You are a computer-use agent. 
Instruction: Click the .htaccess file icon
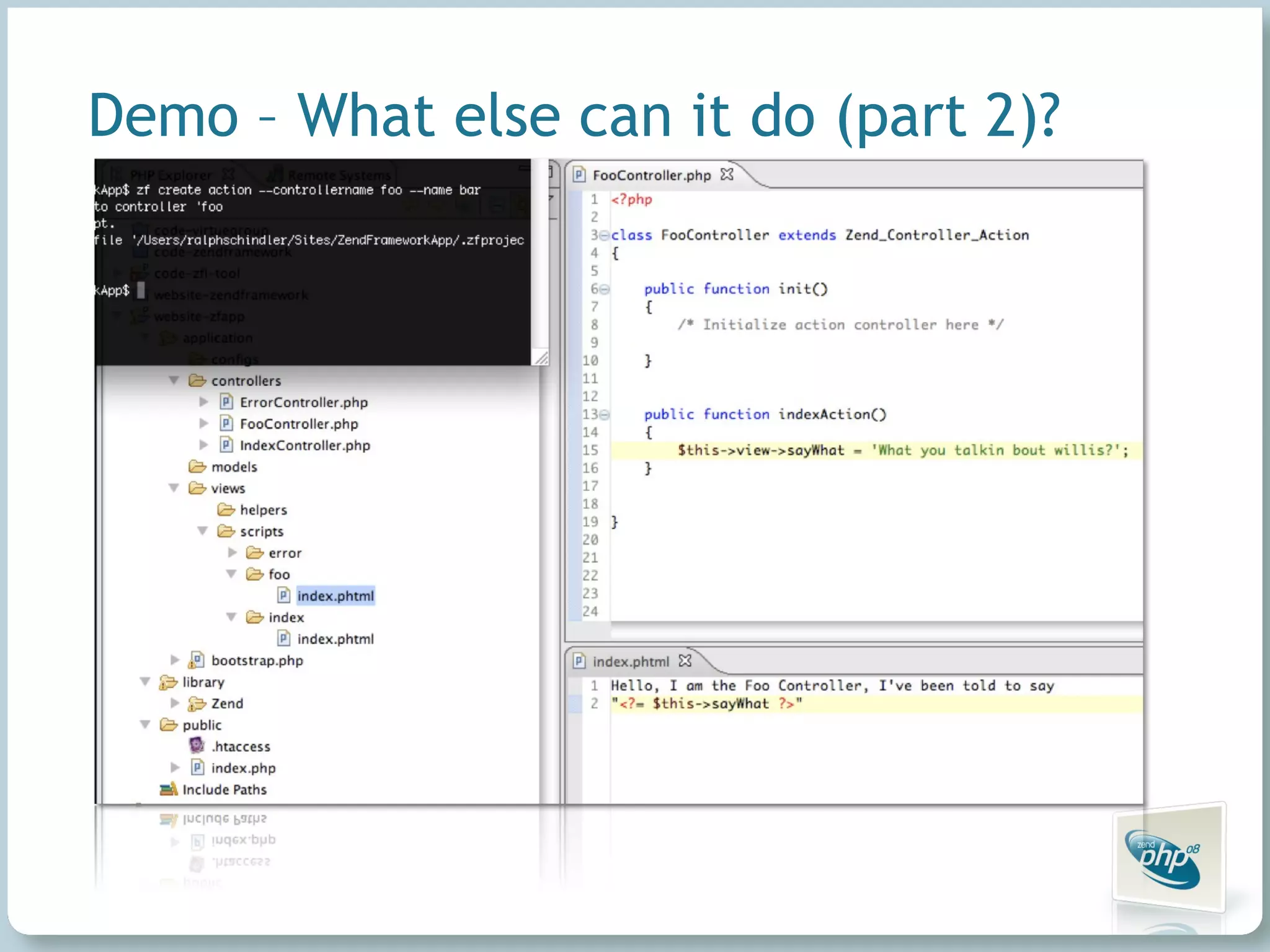(197, 746)
